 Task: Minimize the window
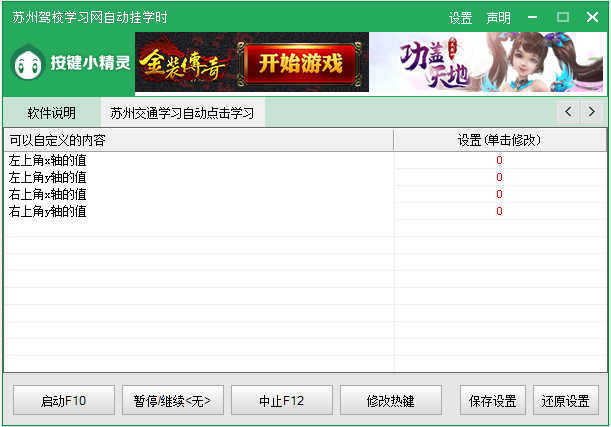(x=562, y=18)
